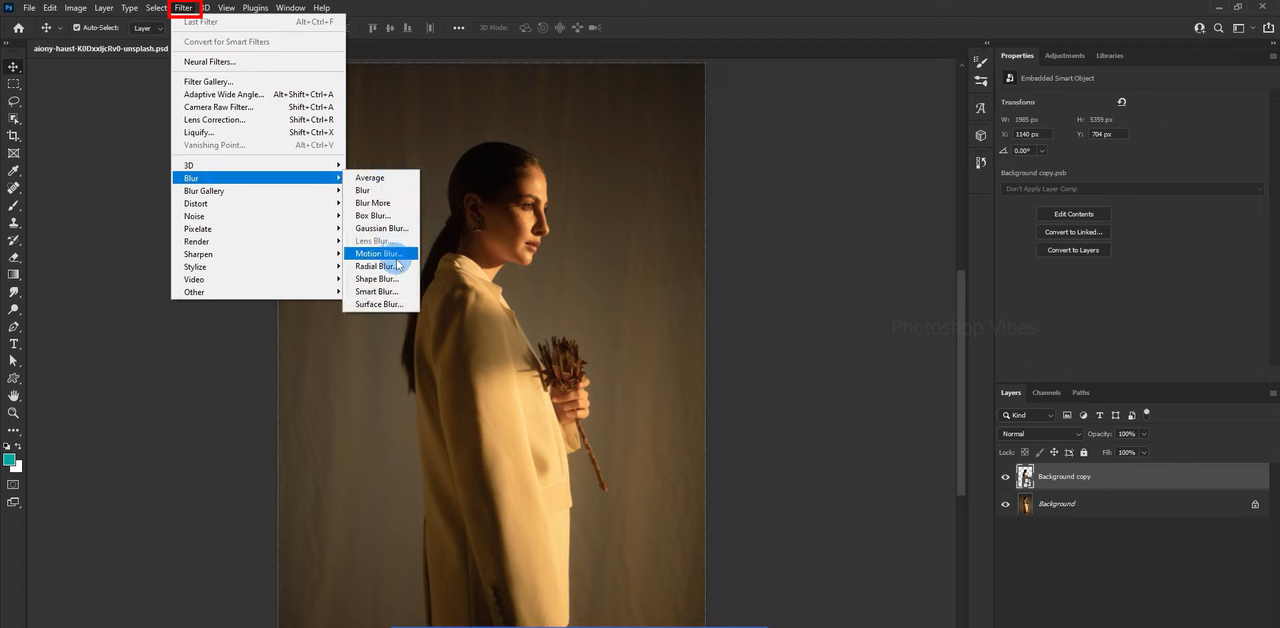Open the Auto-Select Layer dropdown
The image size is (1280, 628).
tap(147, 28)
